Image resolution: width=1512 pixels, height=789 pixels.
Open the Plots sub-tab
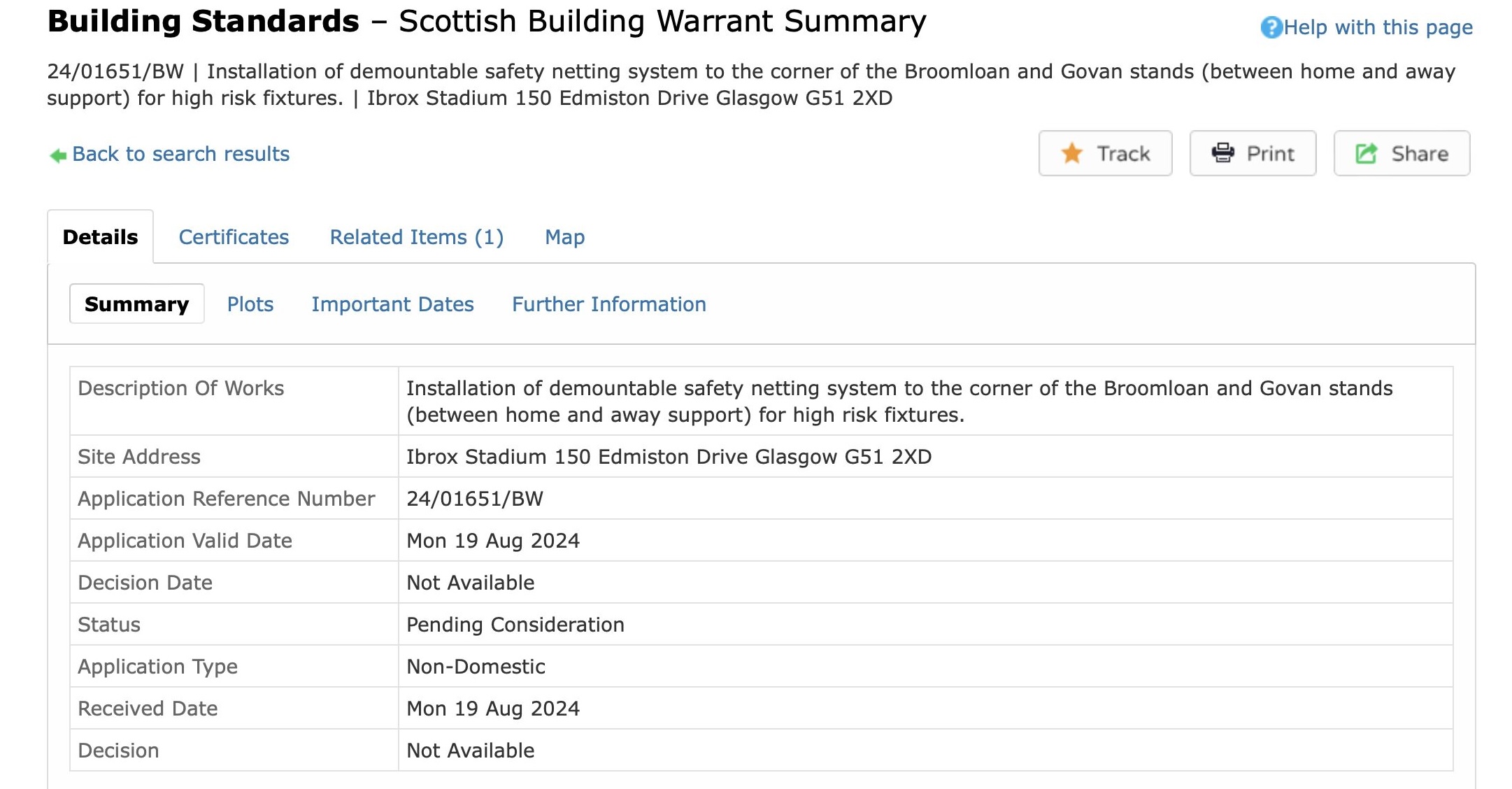[x=250, y=304]
